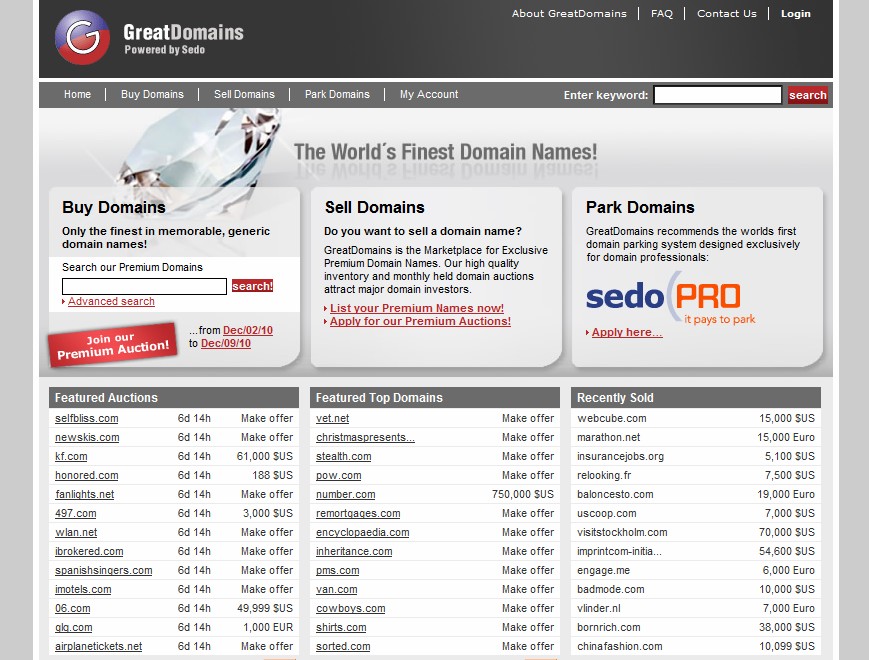Image resolution: width=869 pixels, height=660 pixels.
Task: Click the Dec/02/10 date link
Action: coord(248,330)
